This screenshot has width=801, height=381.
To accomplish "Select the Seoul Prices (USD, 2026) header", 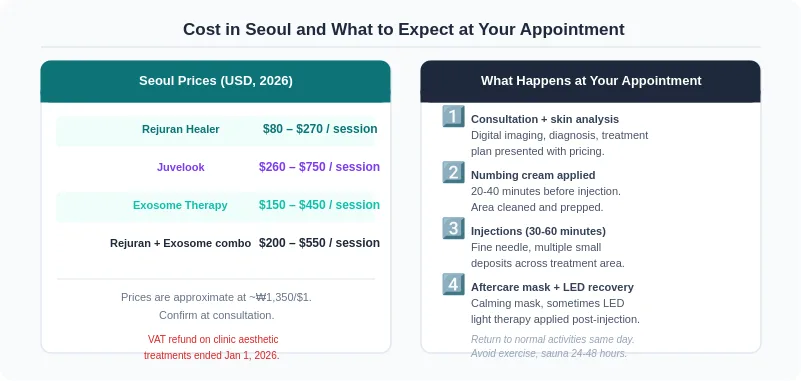I will pyautogui.click(x=216, y=81).
